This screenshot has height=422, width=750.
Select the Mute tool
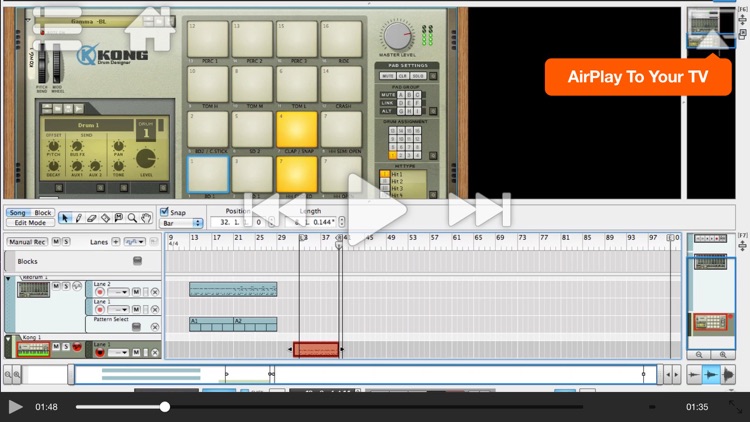pos(119,218)
